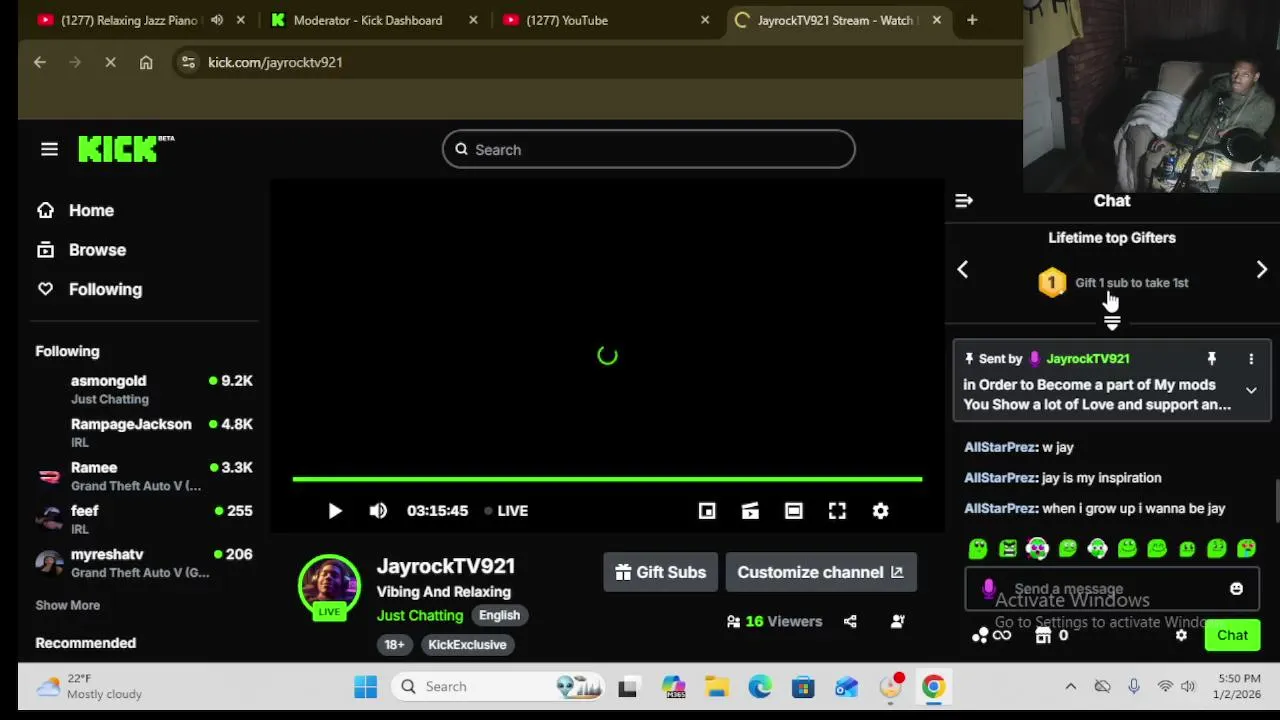
Task: Open RampageJackson followed channel
Action: coord(144,432)
